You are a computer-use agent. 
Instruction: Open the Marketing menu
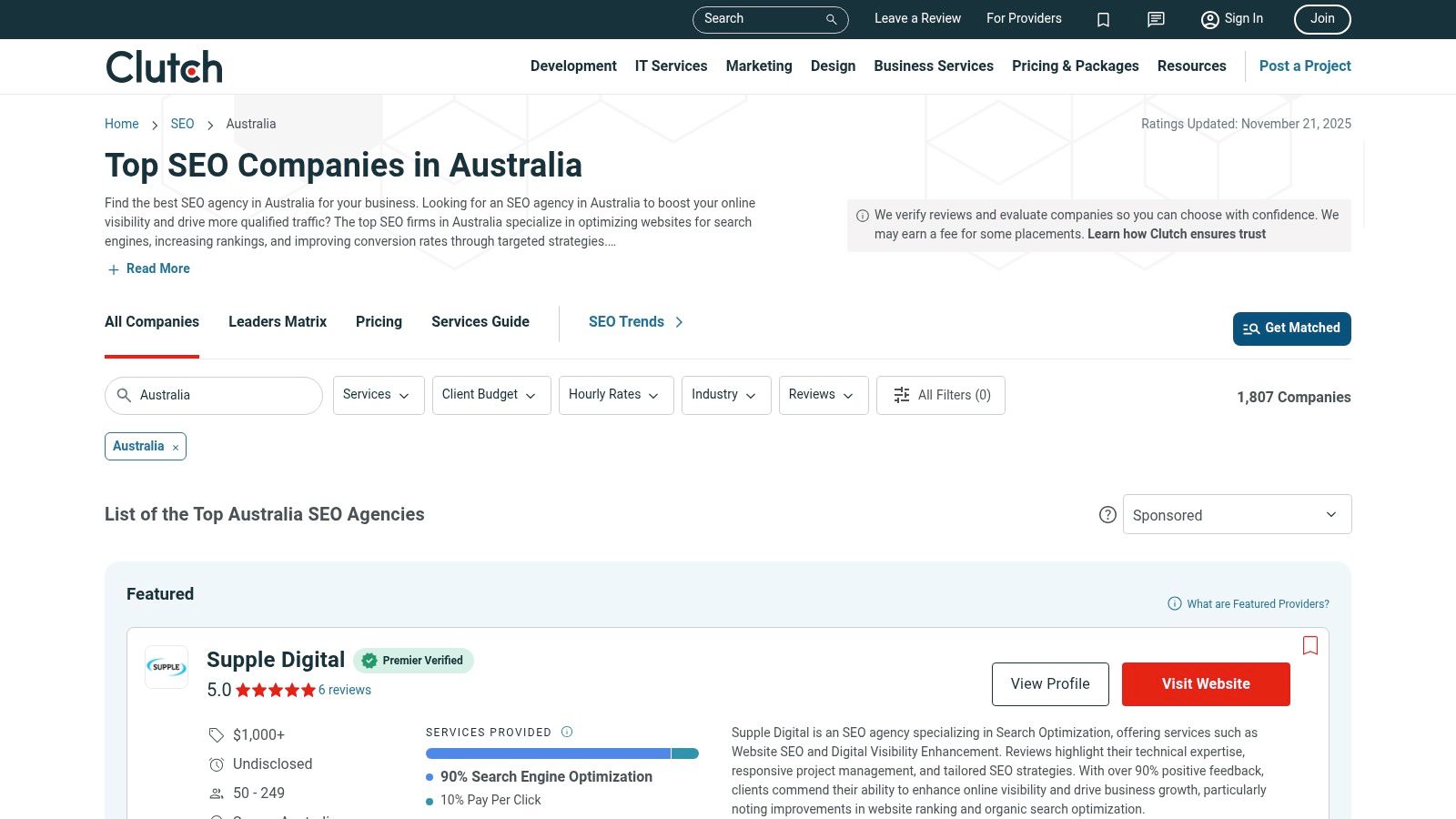(x=758, y=66)
